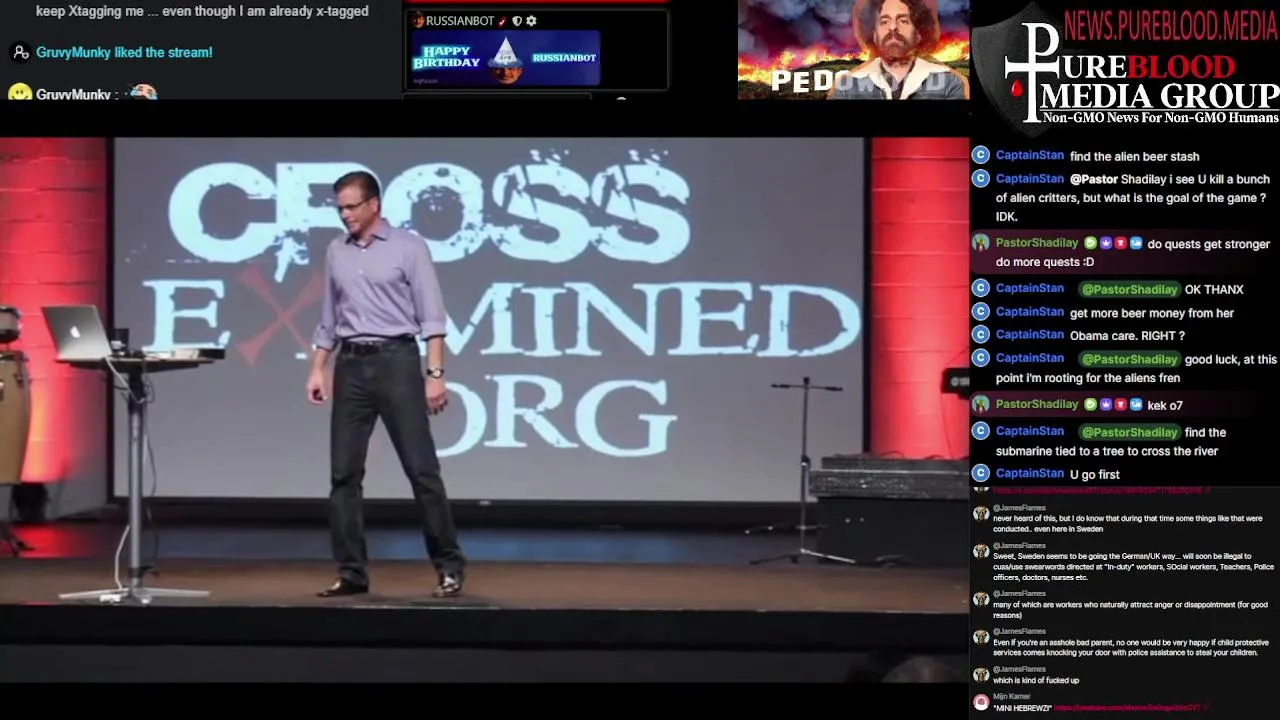
Task: Click CaptainStan avatar on the 'good luck, at this' message
Action: (981, 358)
